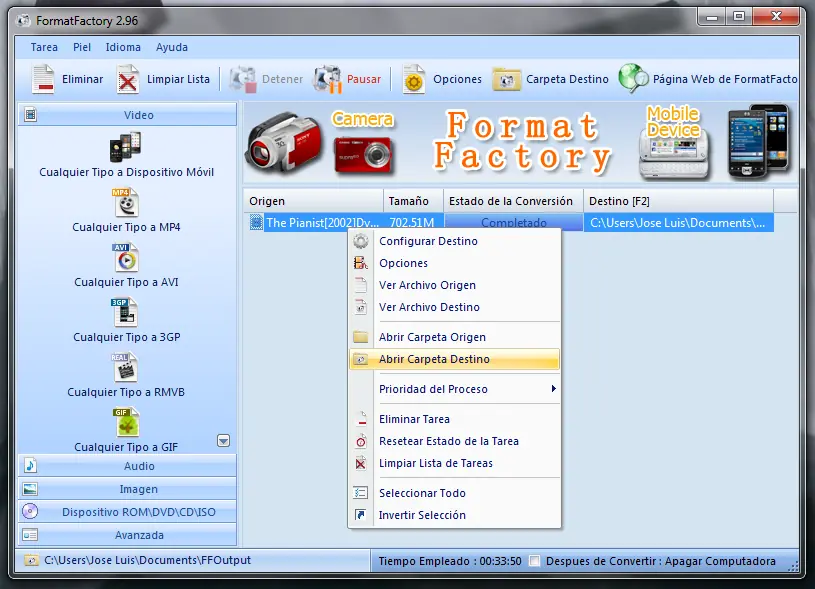Click the C:\Users\Jose Luis\Documents\FFOutput status path
This screenshot has height=589, width=815.
(x=148, y=560)
